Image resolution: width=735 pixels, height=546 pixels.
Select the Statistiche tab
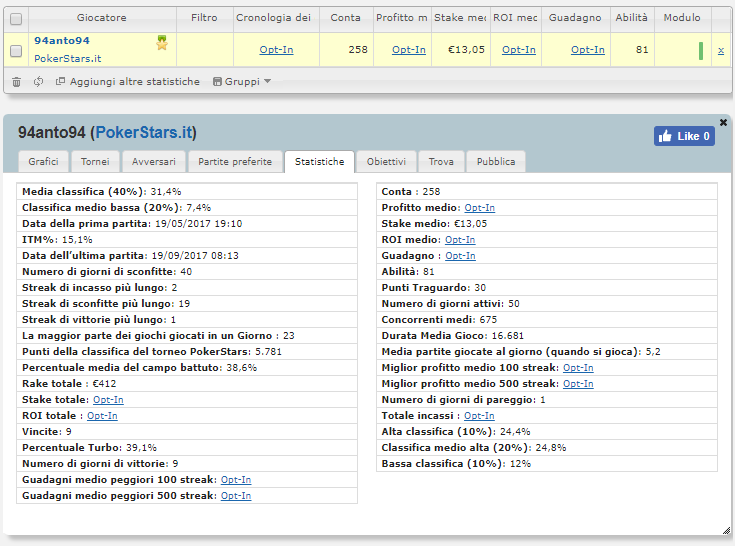pyautogui.click(x=320, y=162)
